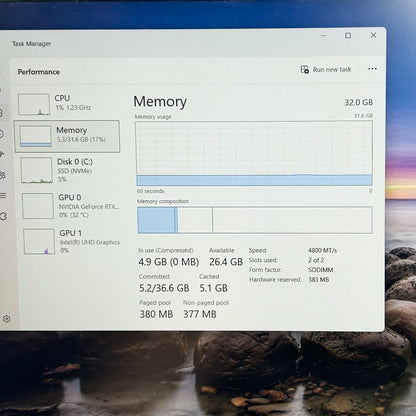Viewport: 416px width, 416px height.
Task: Click blue in-use segment of Memory composition
Action: (156, 220)
